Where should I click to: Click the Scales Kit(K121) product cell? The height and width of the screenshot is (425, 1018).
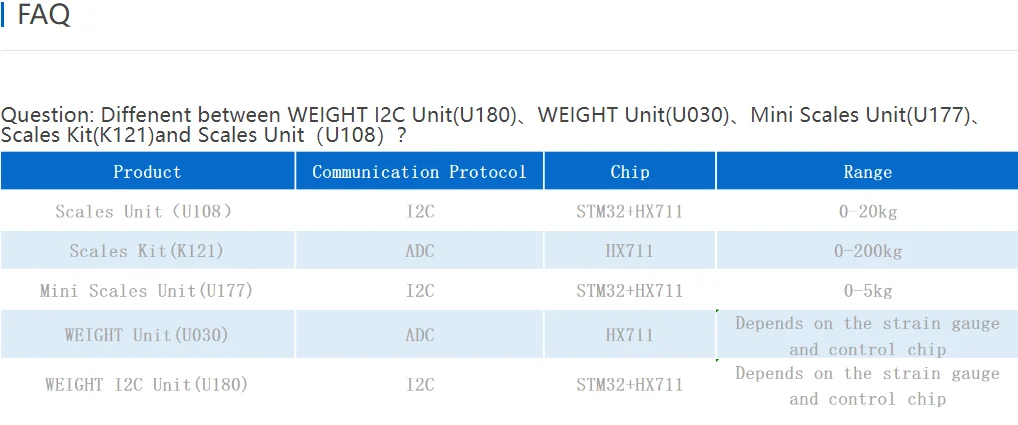click(x=146, y=251)
